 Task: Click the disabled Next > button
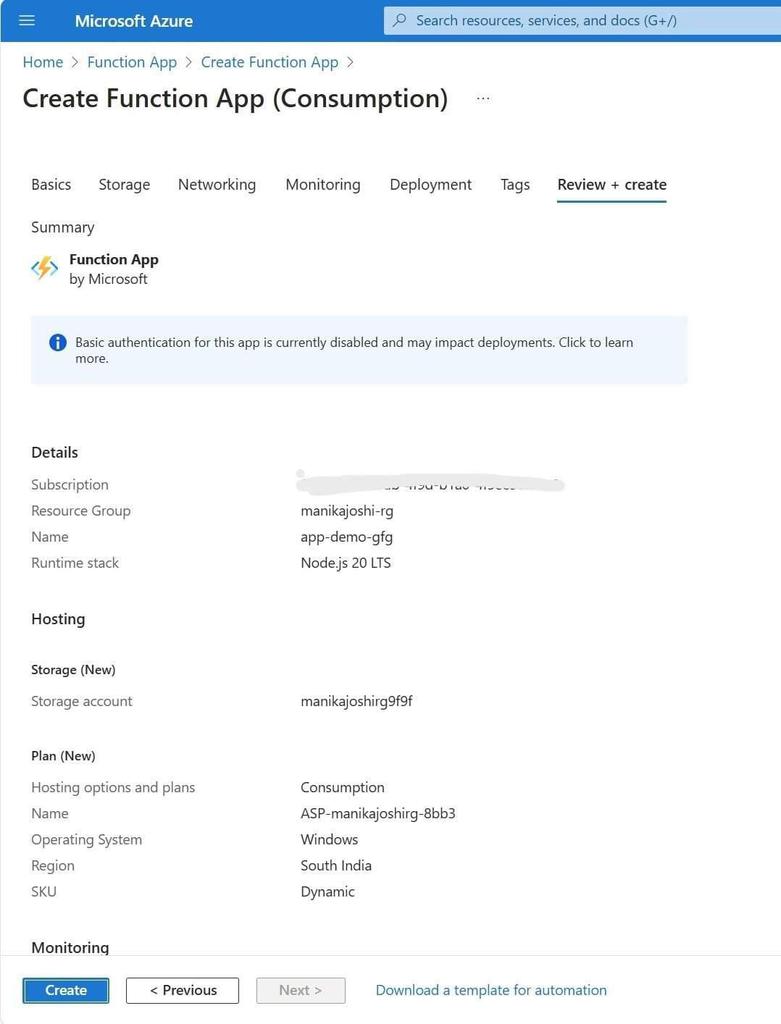(300, 990)
